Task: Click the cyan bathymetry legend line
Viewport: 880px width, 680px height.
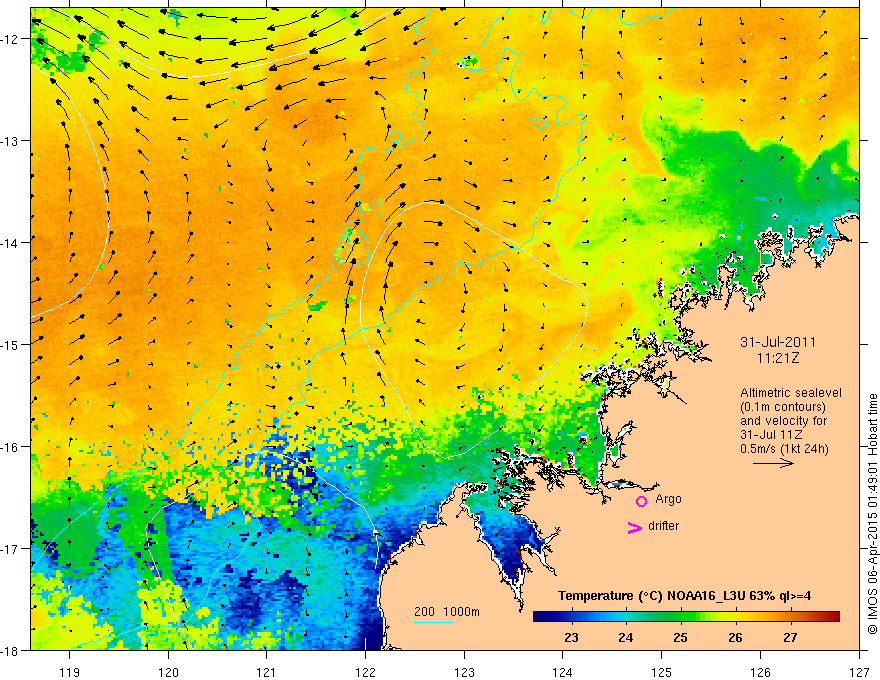Action: [434, 622]
